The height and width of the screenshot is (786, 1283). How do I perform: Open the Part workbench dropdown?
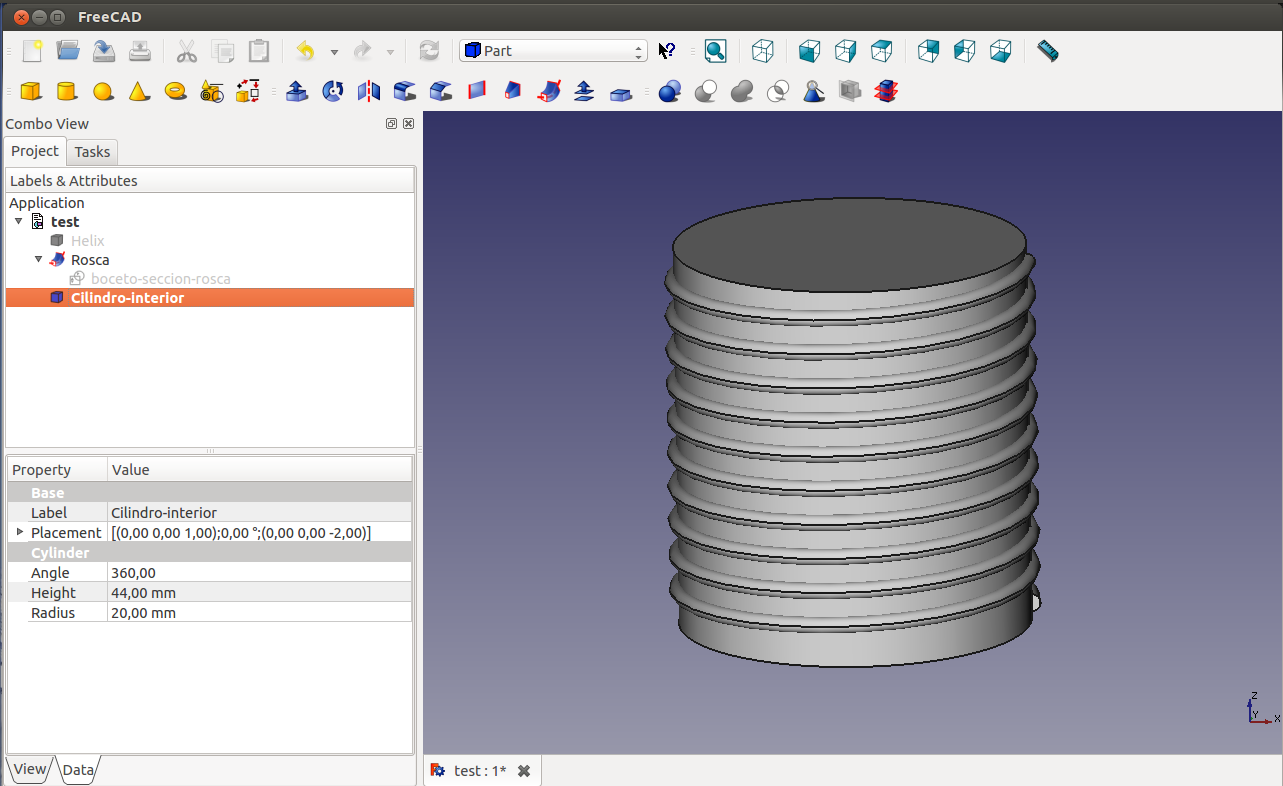pos(553,51)
